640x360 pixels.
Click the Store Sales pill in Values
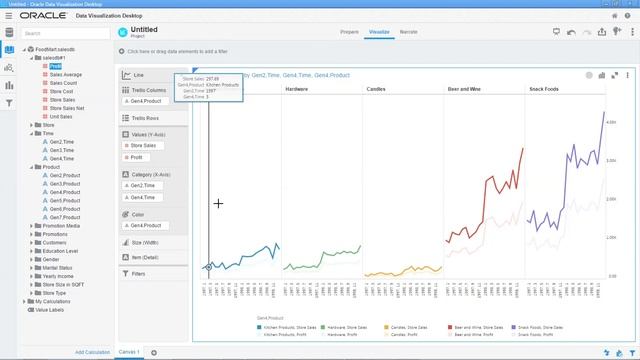point(143,145)
